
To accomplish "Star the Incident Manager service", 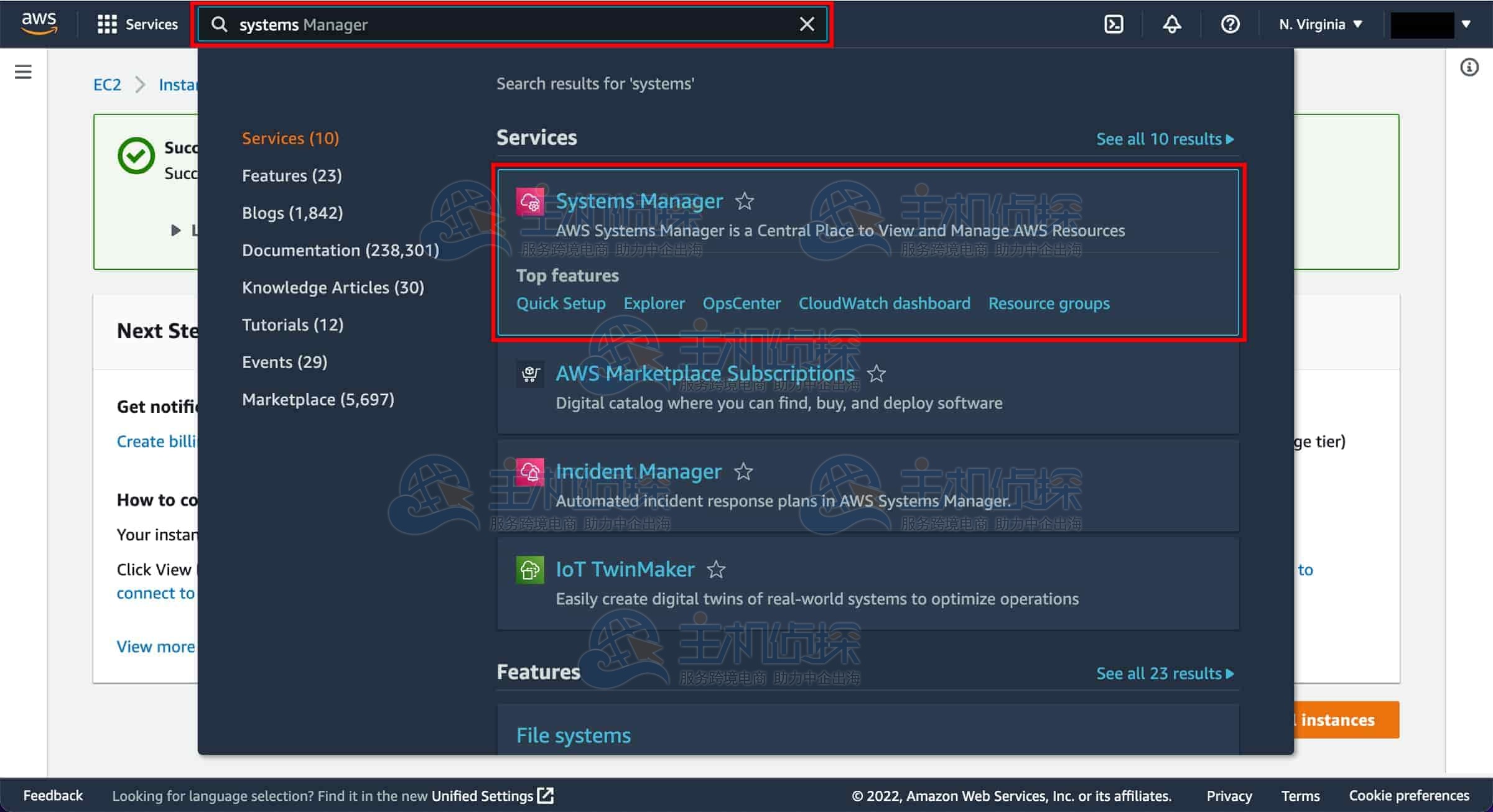I will coord(743,472).
